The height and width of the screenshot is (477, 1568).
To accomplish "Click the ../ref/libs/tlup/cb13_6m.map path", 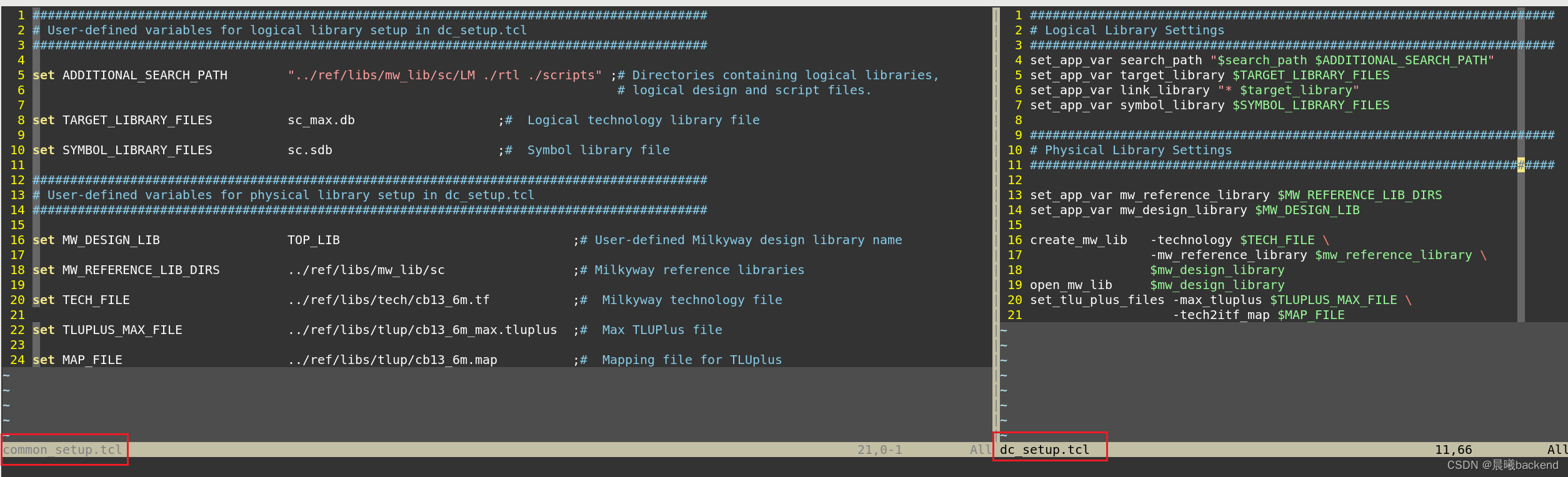I will [392, 360].
